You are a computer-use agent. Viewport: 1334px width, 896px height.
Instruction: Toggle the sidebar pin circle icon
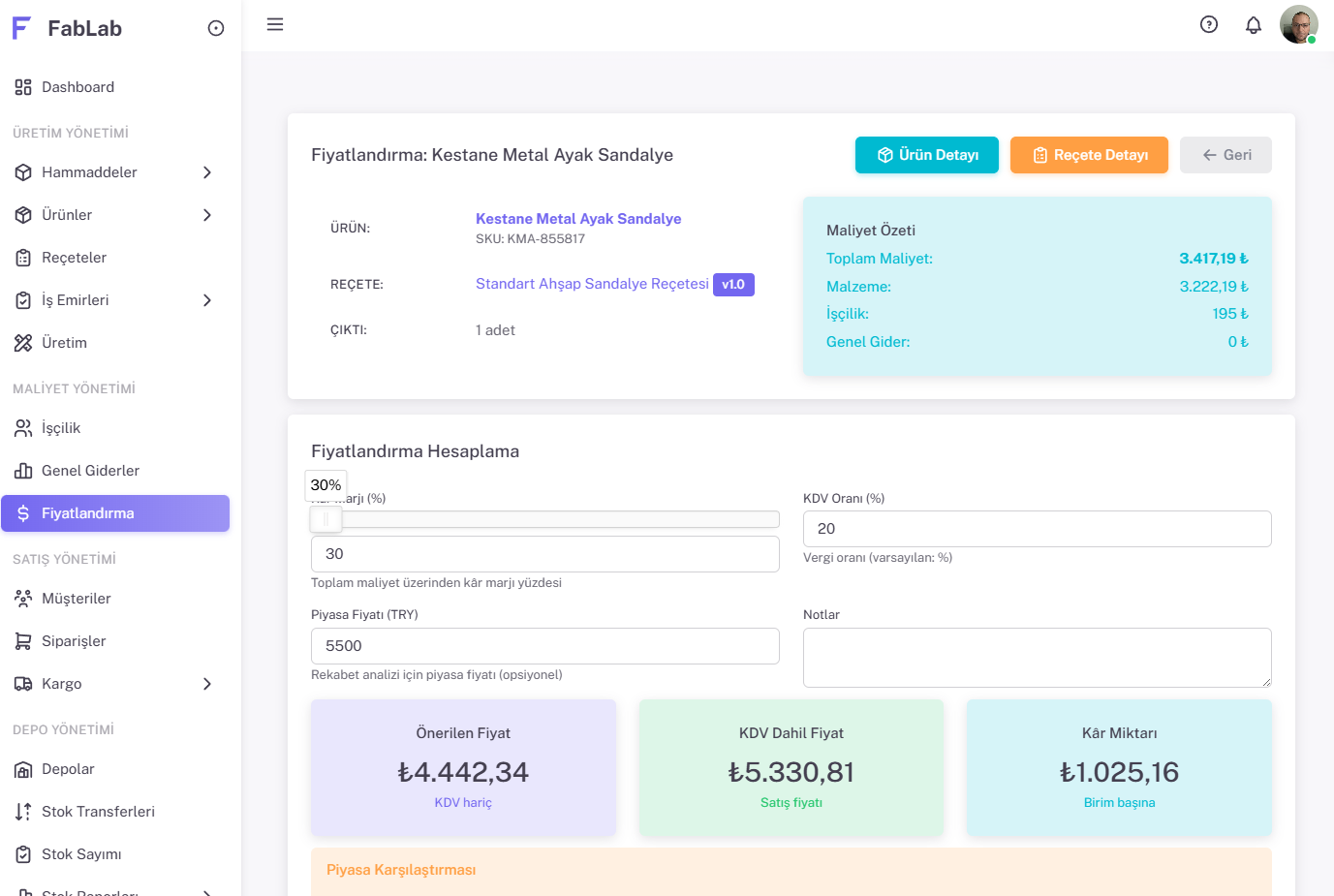tap(216, 28)
